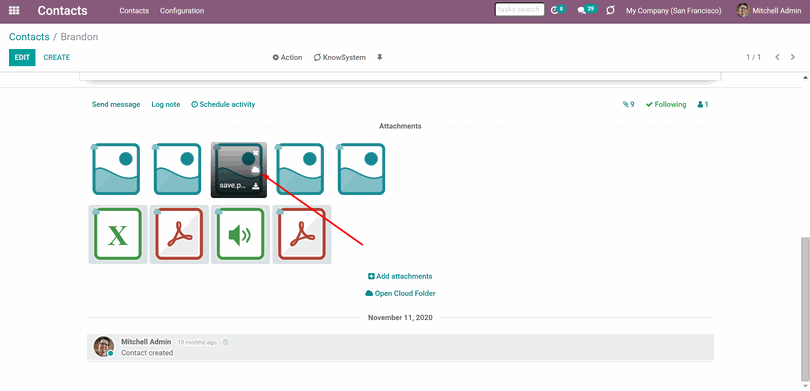Open the My Company (San Francisco) switcher
The height and width of the screenshot is (391, 810).
click(x=673, y=10)
